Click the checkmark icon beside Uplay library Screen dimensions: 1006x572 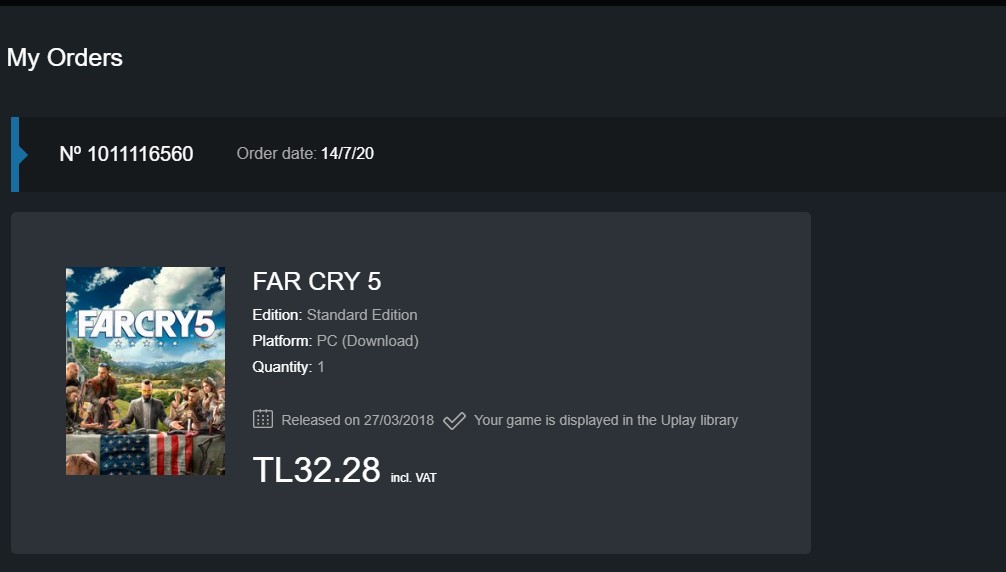click(454, 421)
